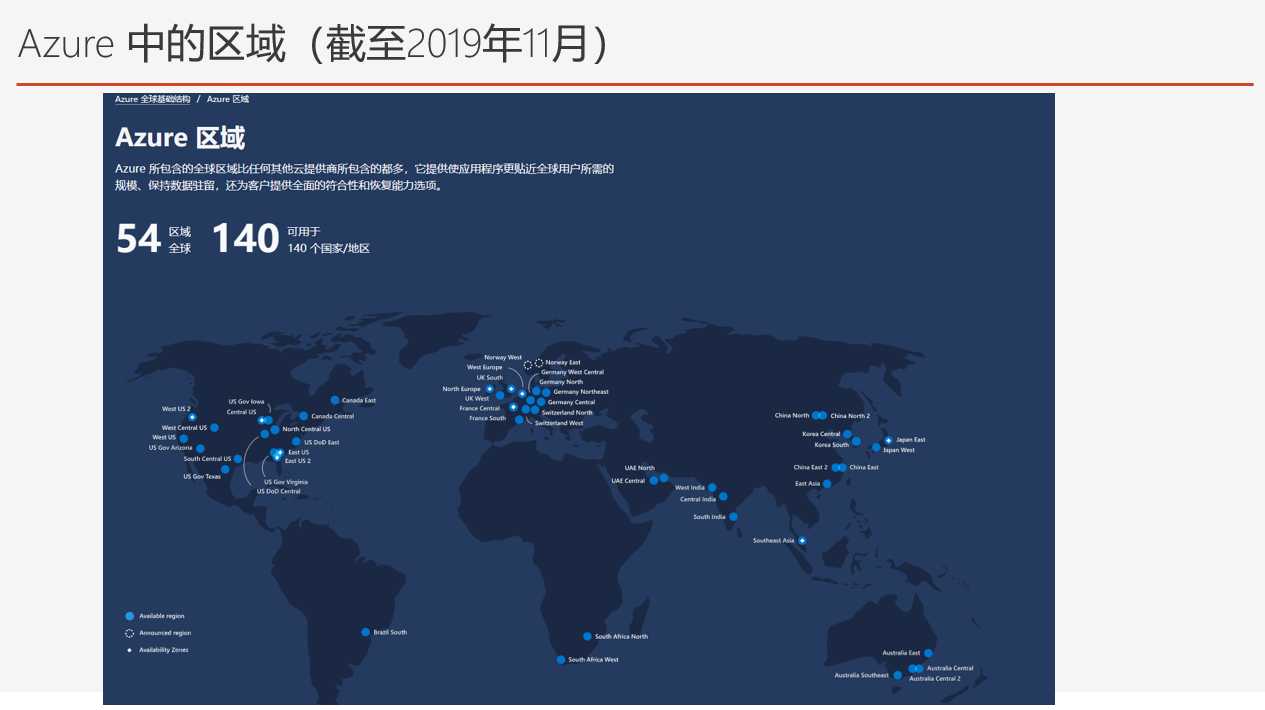Select the Japan East region marker
This screenshot has width=1265, height=710.
pyautogui.click(x=888, y=440)
